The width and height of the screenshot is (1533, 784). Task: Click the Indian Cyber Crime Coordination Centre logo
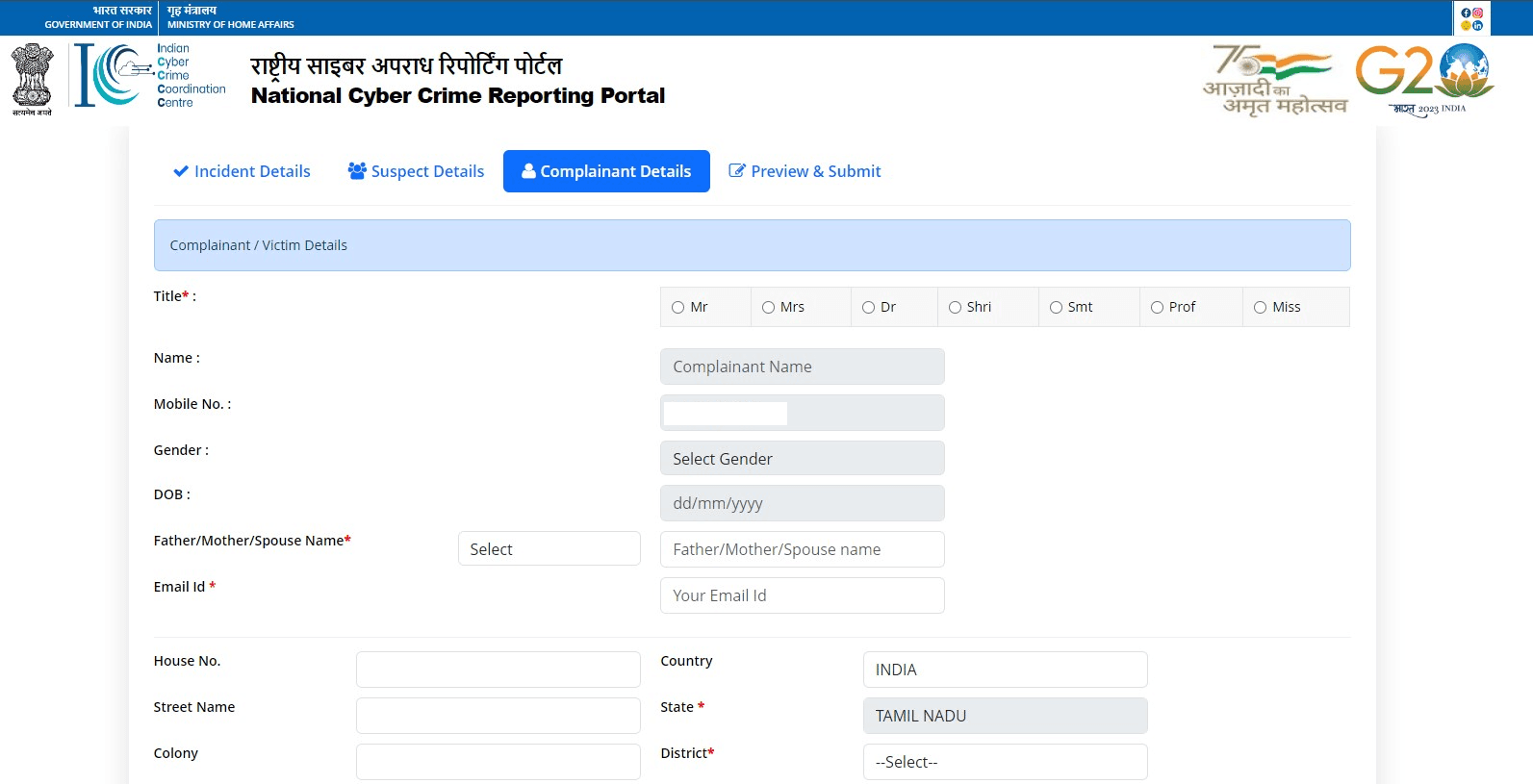(151, 75)
